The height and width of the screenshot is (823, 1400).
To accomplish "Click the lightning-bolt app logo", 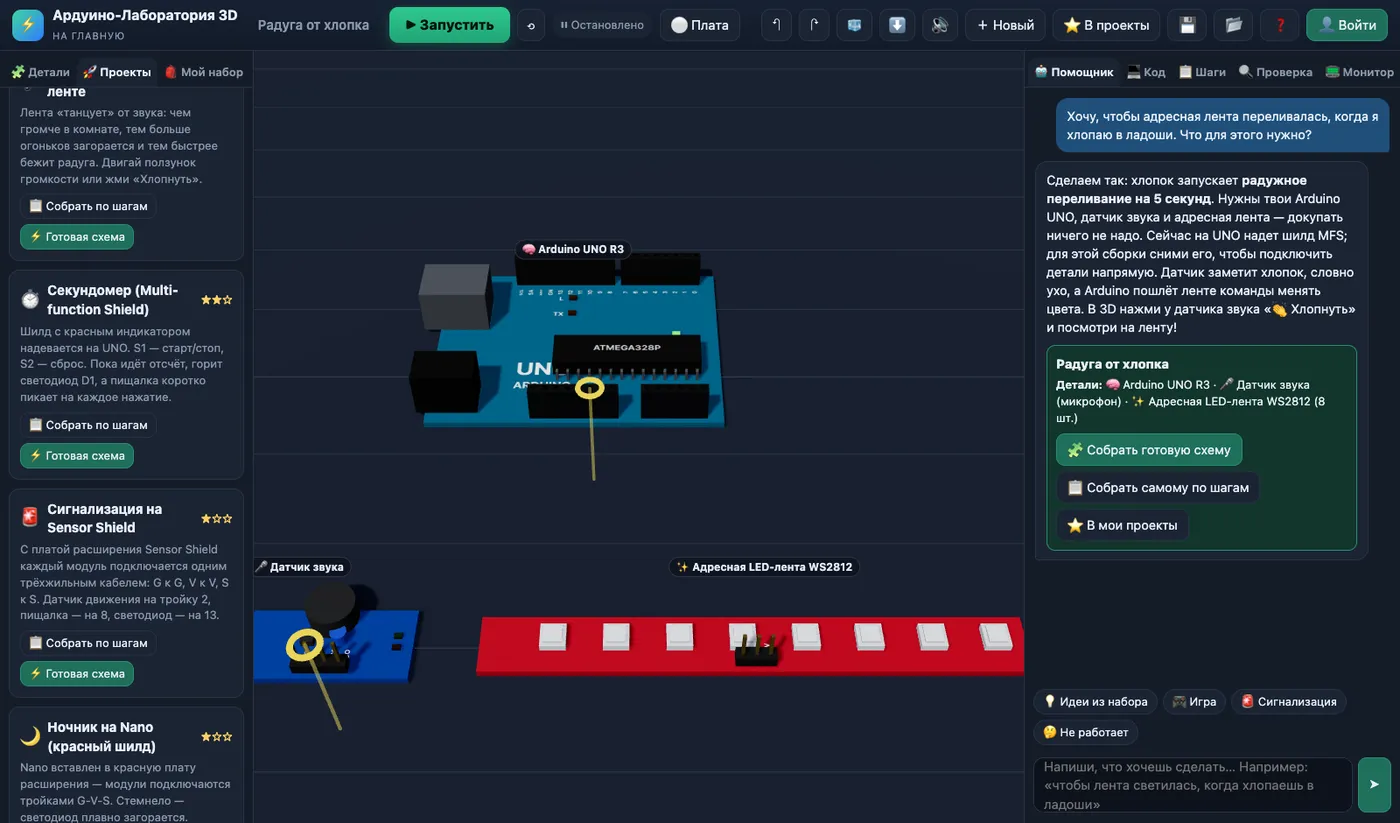I will tap(28, 25).
